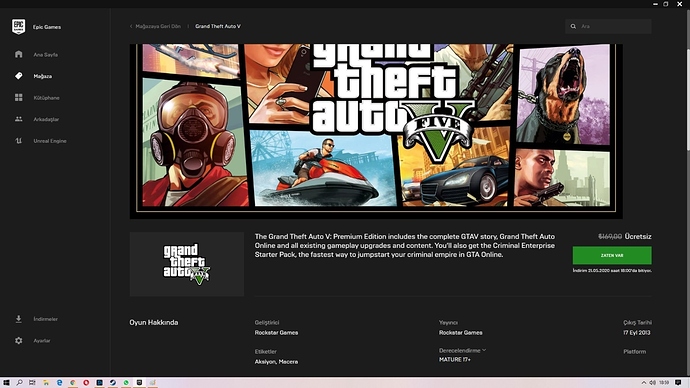Open Kütüphane in the sidebar
Screen dimensions: 690x388
point(46,98)
